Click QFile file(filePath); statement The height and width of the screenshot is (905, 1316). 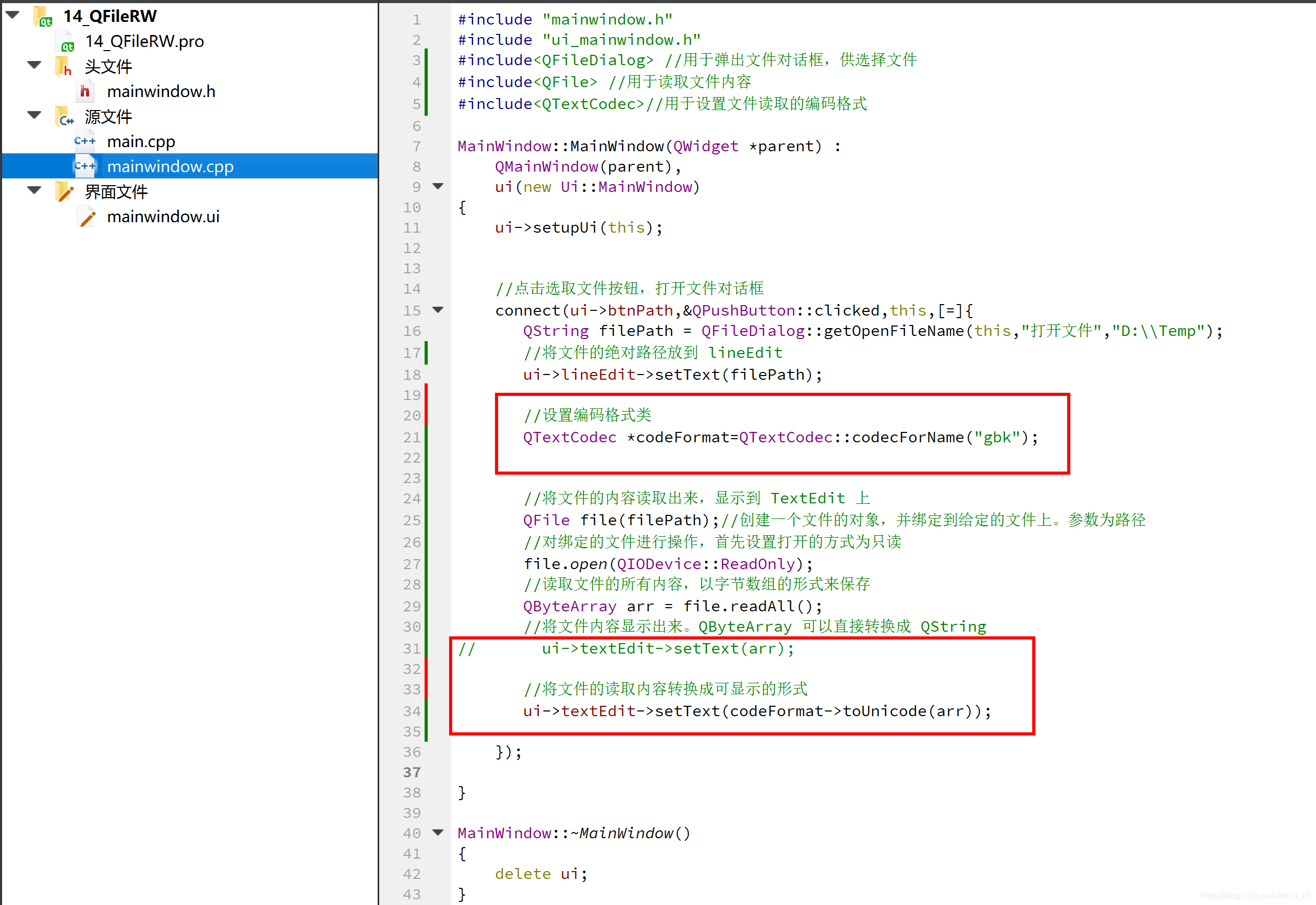621,521
